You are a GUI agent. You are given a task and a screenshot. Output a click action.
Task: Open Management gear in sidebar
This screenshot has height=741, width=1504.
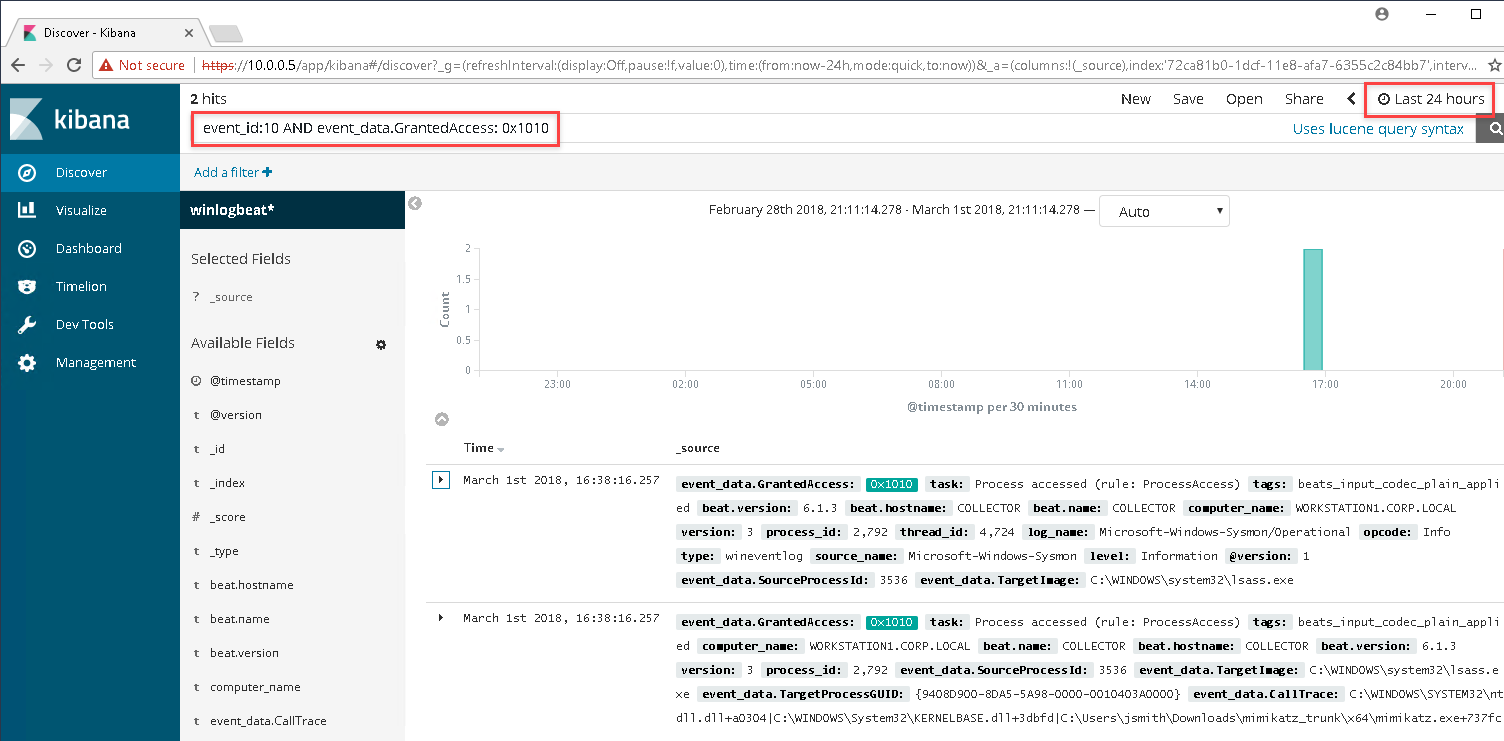point(28,362)
